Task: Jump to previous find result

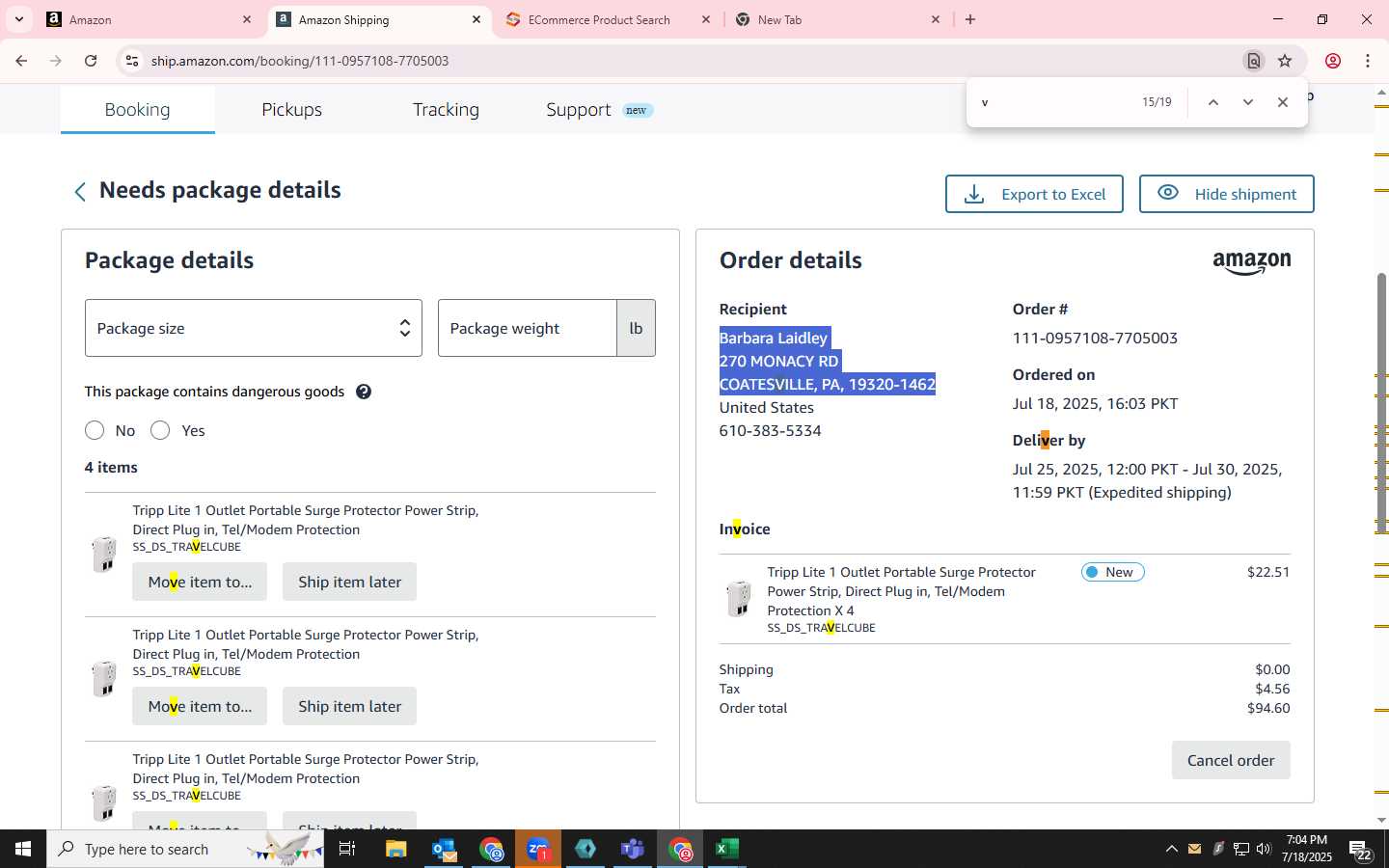Action: pos(1213,102)
